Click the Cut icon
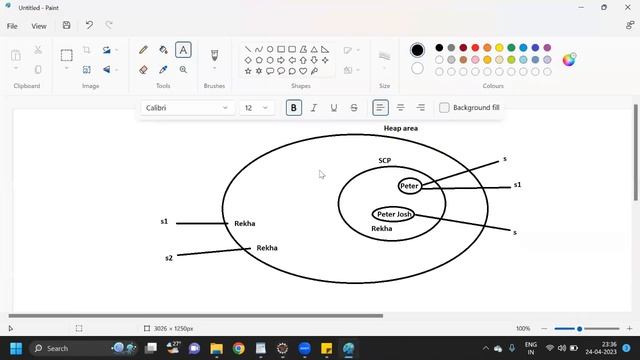640x360 pixels. coord(38,50)
